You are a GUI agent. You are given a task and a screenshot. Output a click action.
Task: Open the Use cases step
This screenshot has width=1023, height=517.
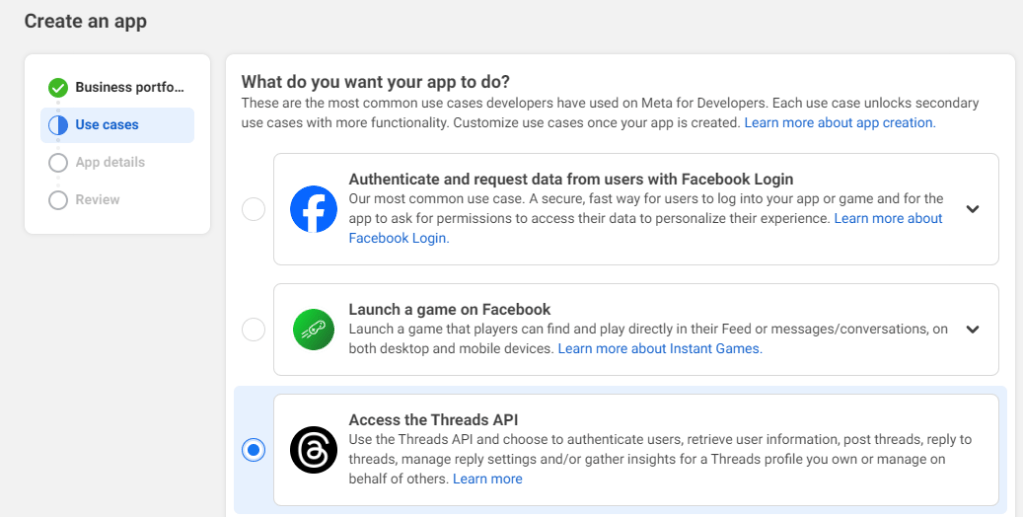[107, 125]
